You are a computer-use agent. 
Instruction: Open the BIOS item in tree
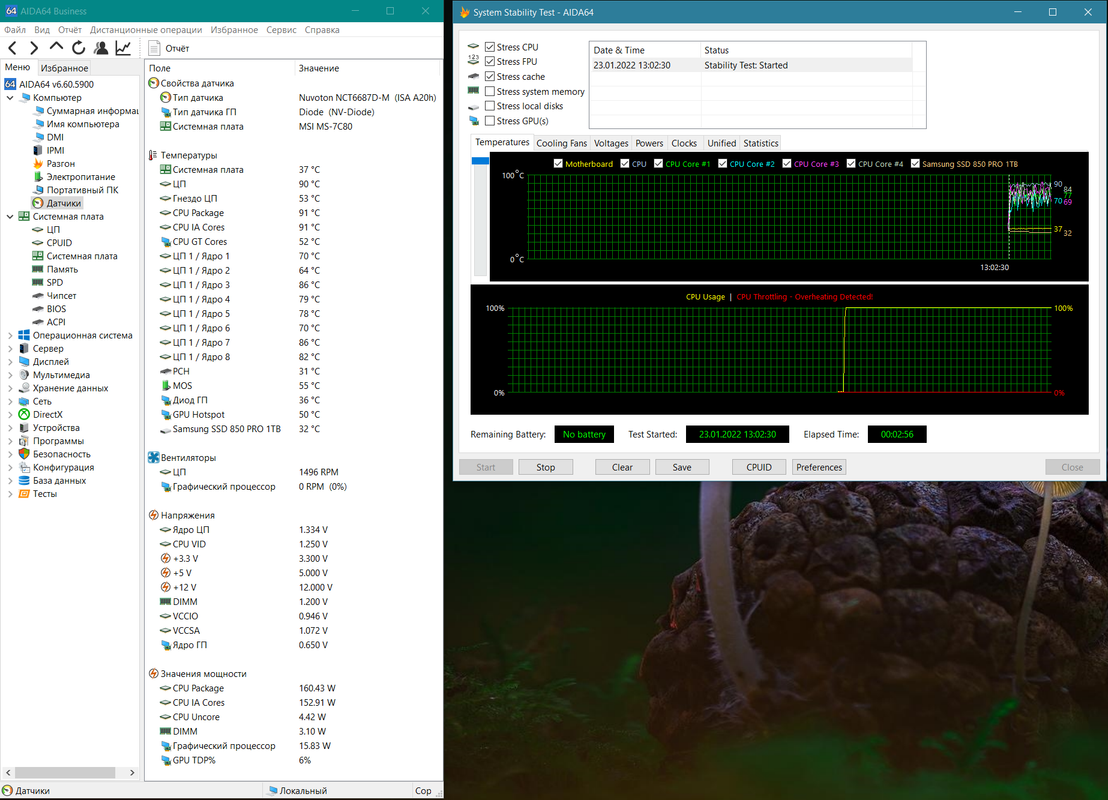pos(49,309)
